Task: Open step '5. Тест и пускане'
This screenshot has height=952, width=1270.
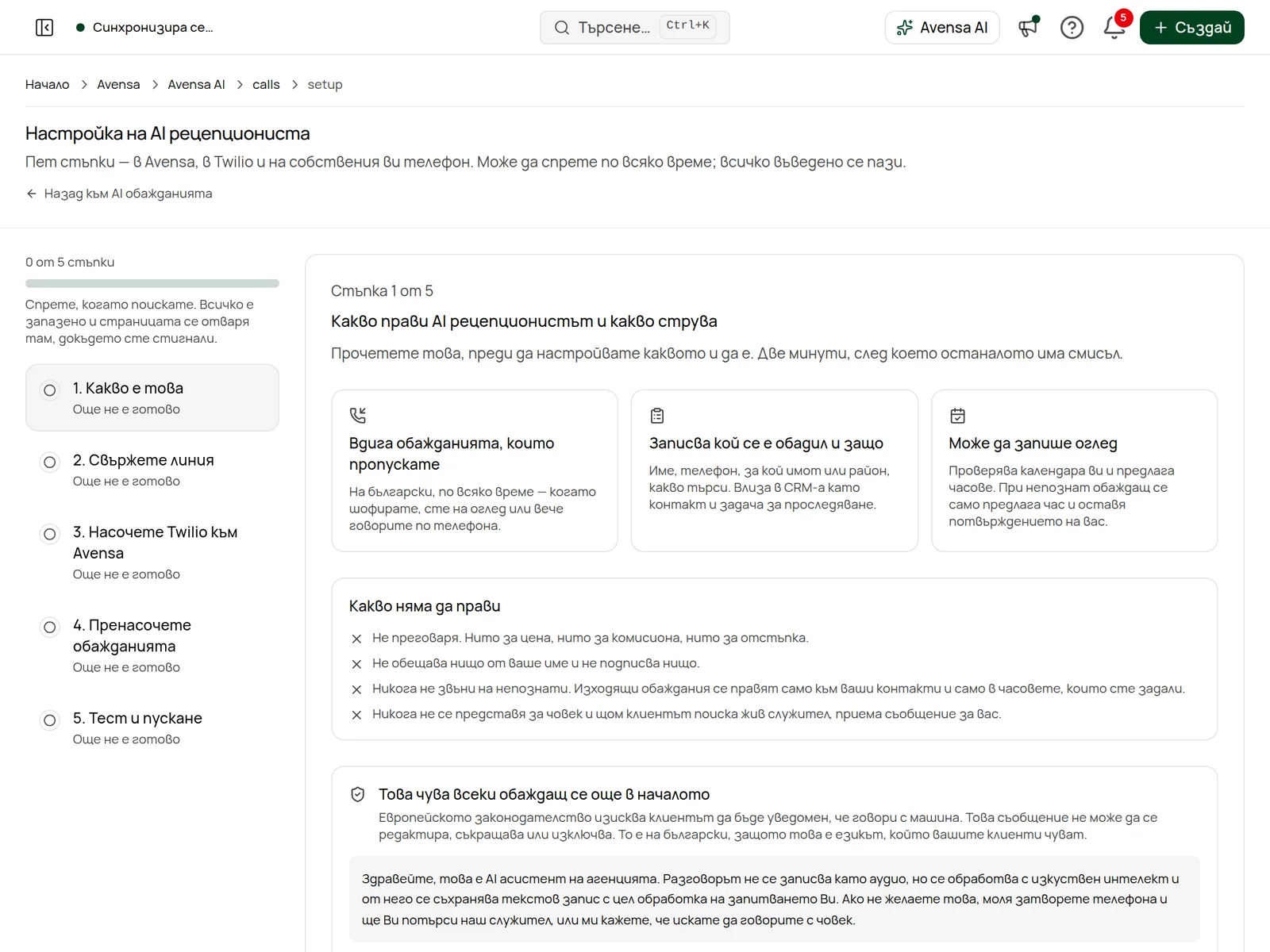Action: [x=152, y=727]
